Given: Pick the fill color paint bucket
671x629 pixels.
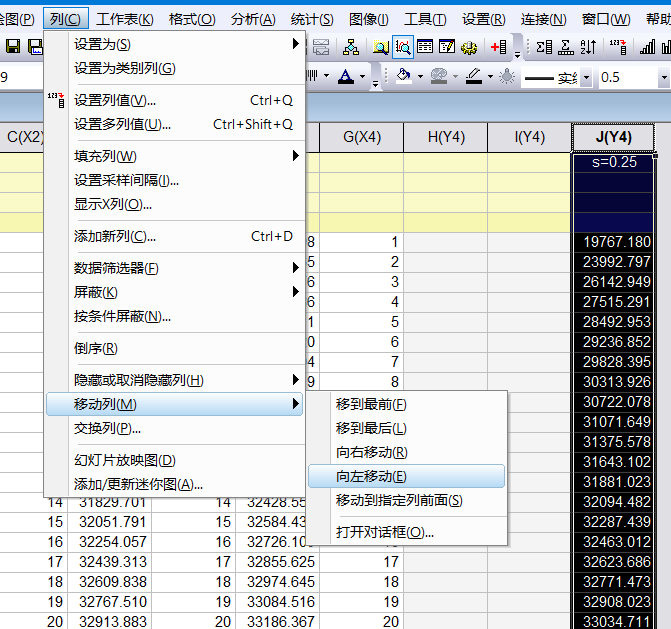Looking at the screenshot, I should [404, 77].
